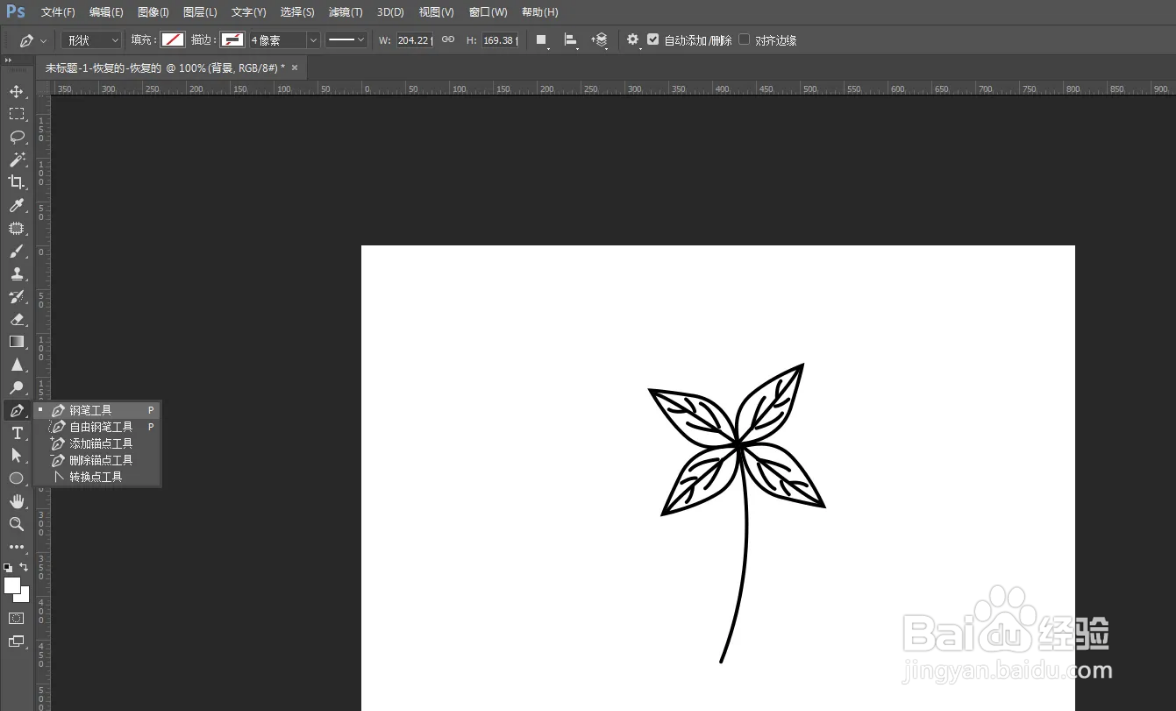This screenshot has height=711, width=1176.
Task: Open the stroke line style dropdown
Action: [346, 40]
